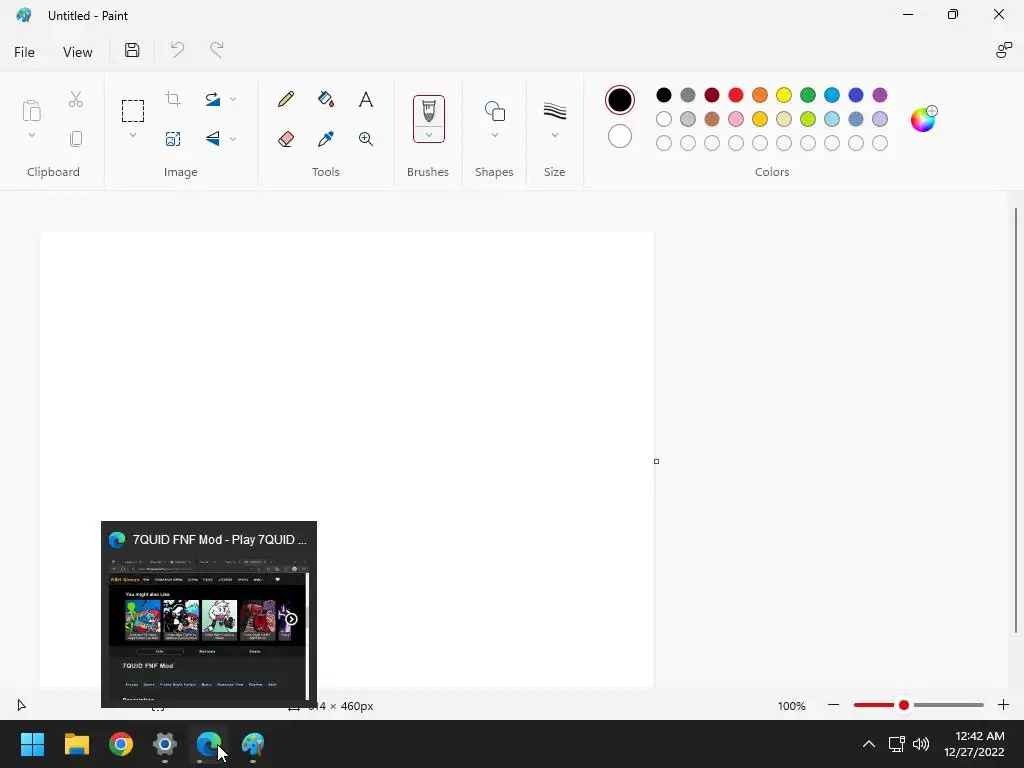Expand the Shapes dropdown chevron
This screenshot has width=1024, height=768.
494,135
